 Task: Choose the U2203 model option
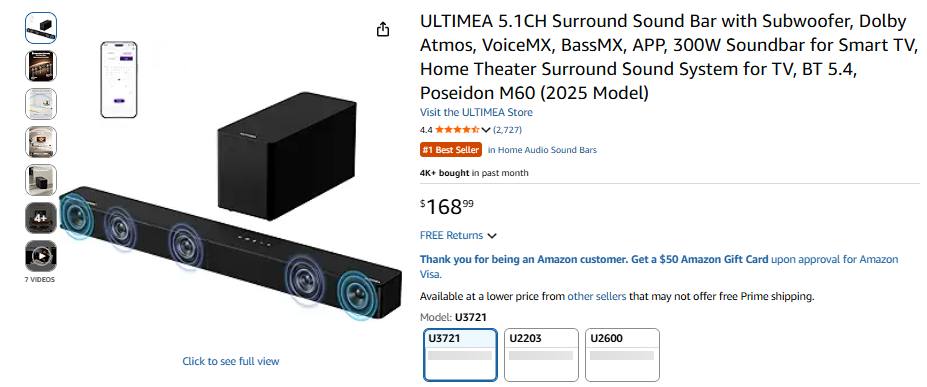tap(541, 355)
